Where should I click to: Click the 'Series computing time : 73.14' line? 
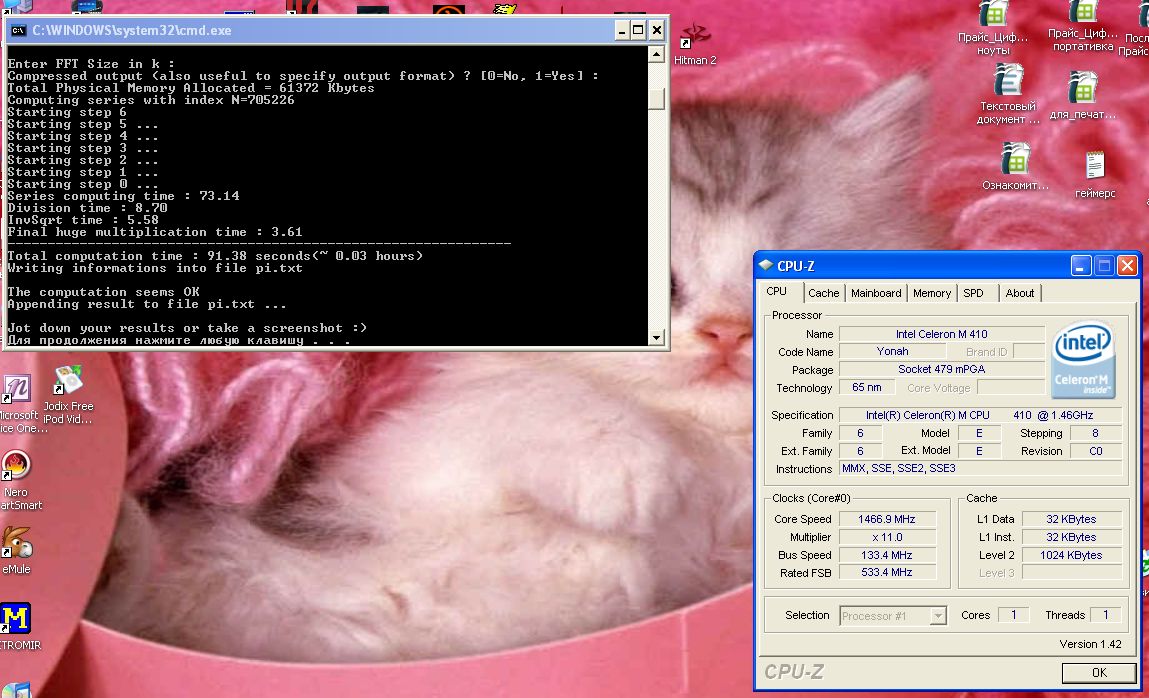(123, 196)
